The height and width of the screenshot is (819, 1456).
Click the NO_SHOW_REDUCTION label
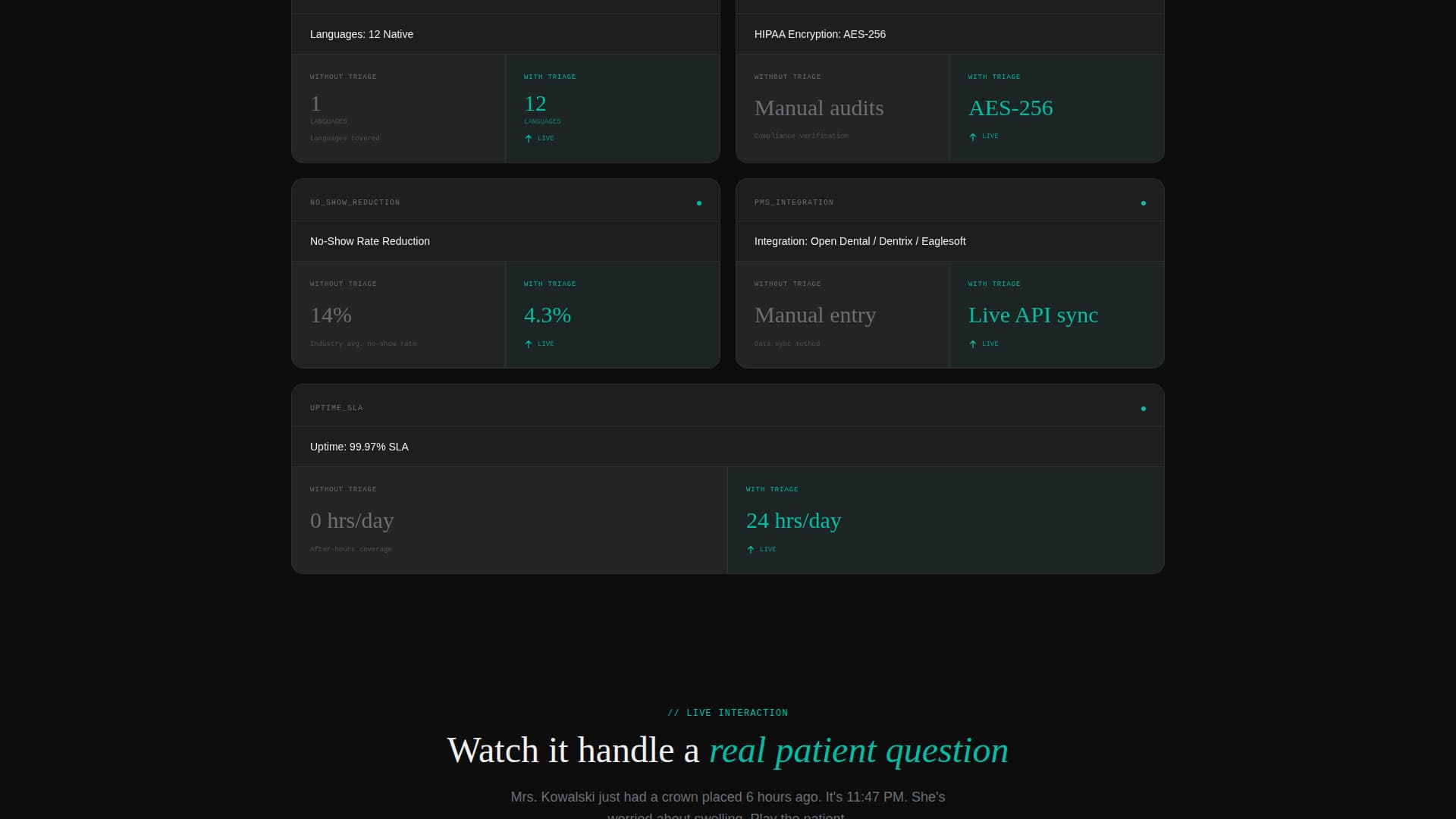click(355, 202)
